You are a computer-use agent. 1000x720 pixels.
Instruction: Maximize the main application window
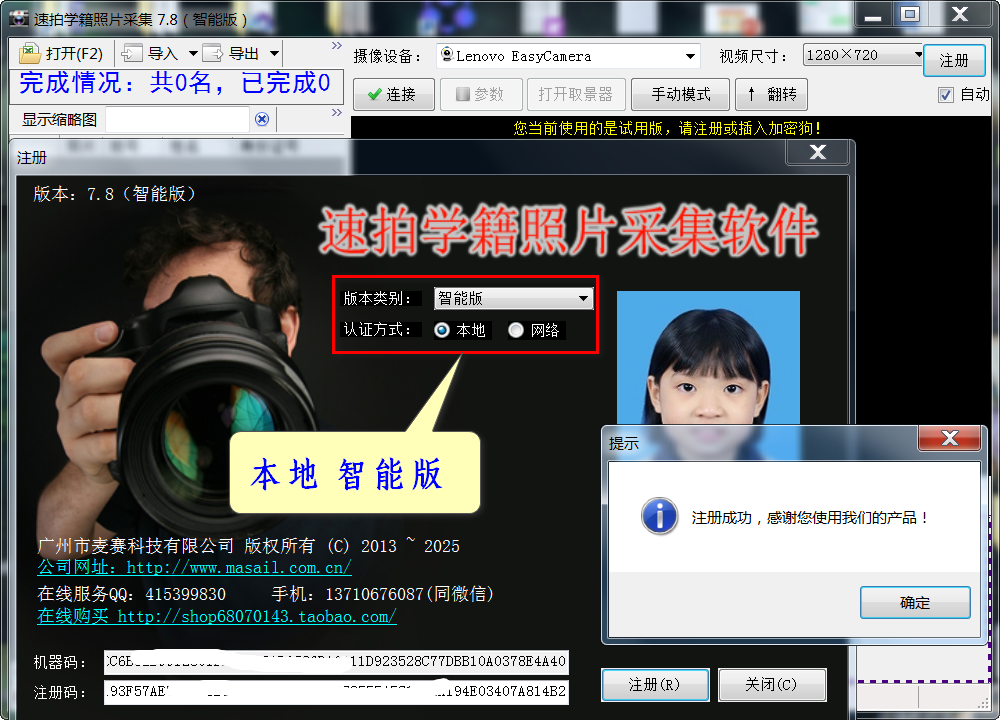(909, 14)
